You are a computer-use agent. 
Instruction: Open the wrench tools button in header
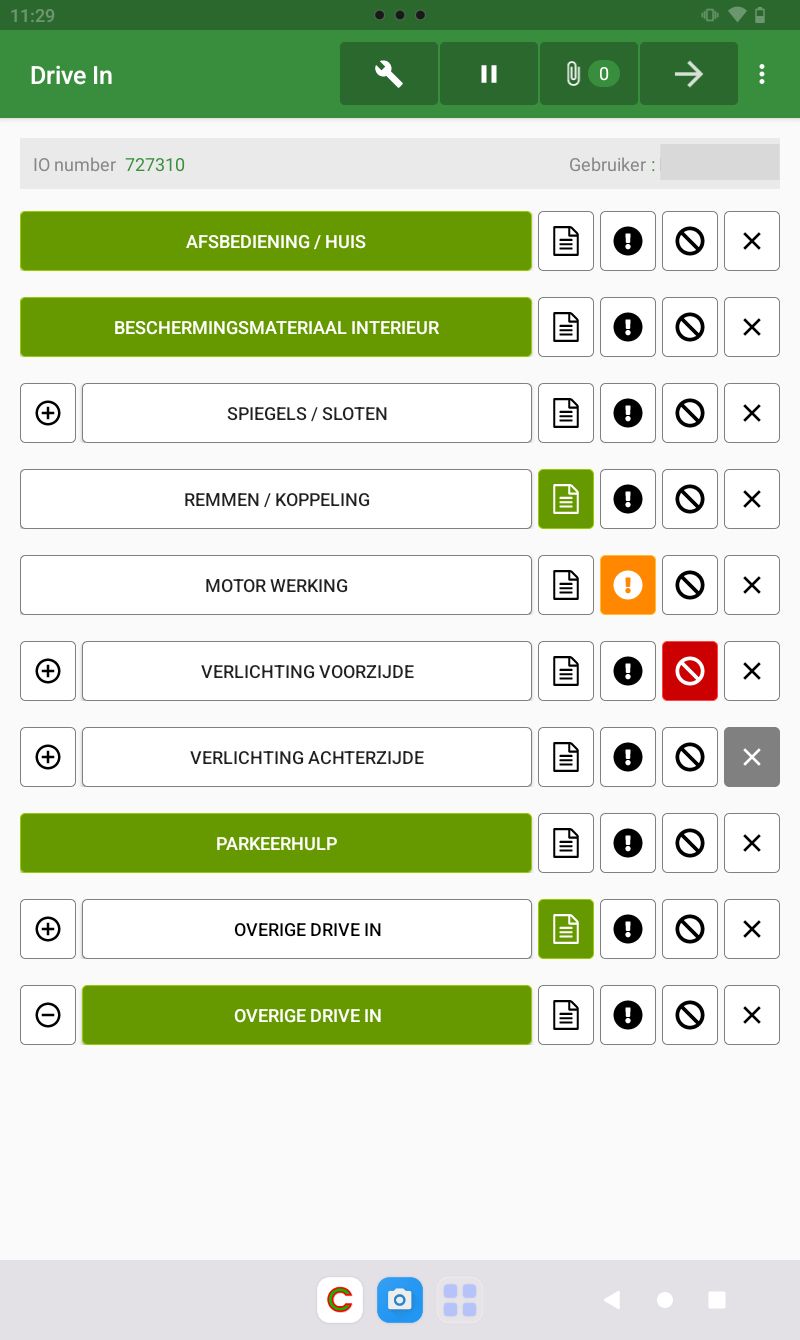(389, 74)
